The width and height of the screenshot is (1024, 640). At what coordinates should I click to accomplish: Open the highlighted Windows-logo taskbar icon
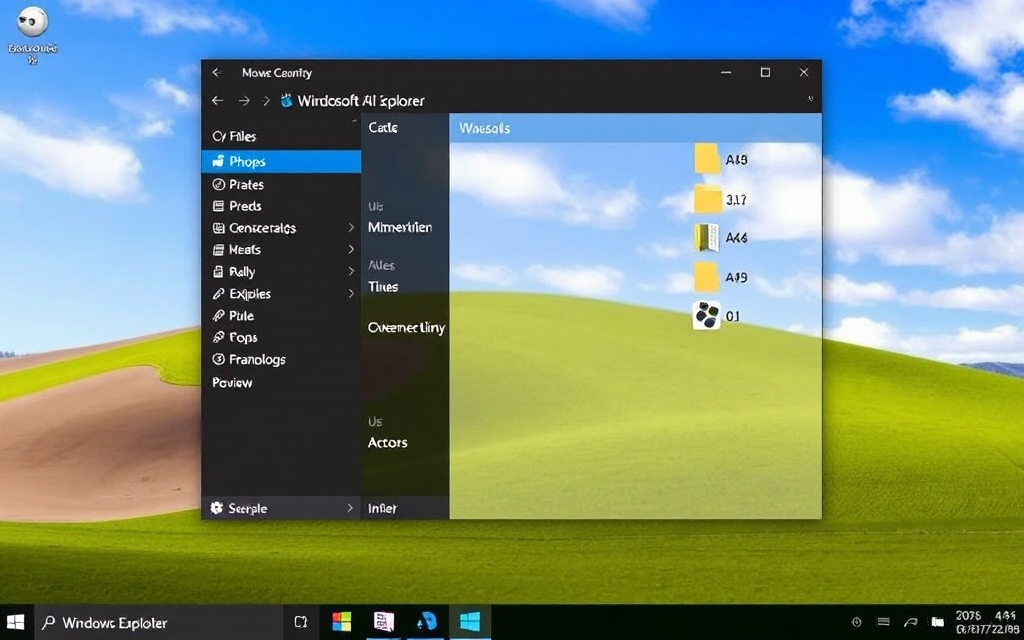[x=470, y=622]
